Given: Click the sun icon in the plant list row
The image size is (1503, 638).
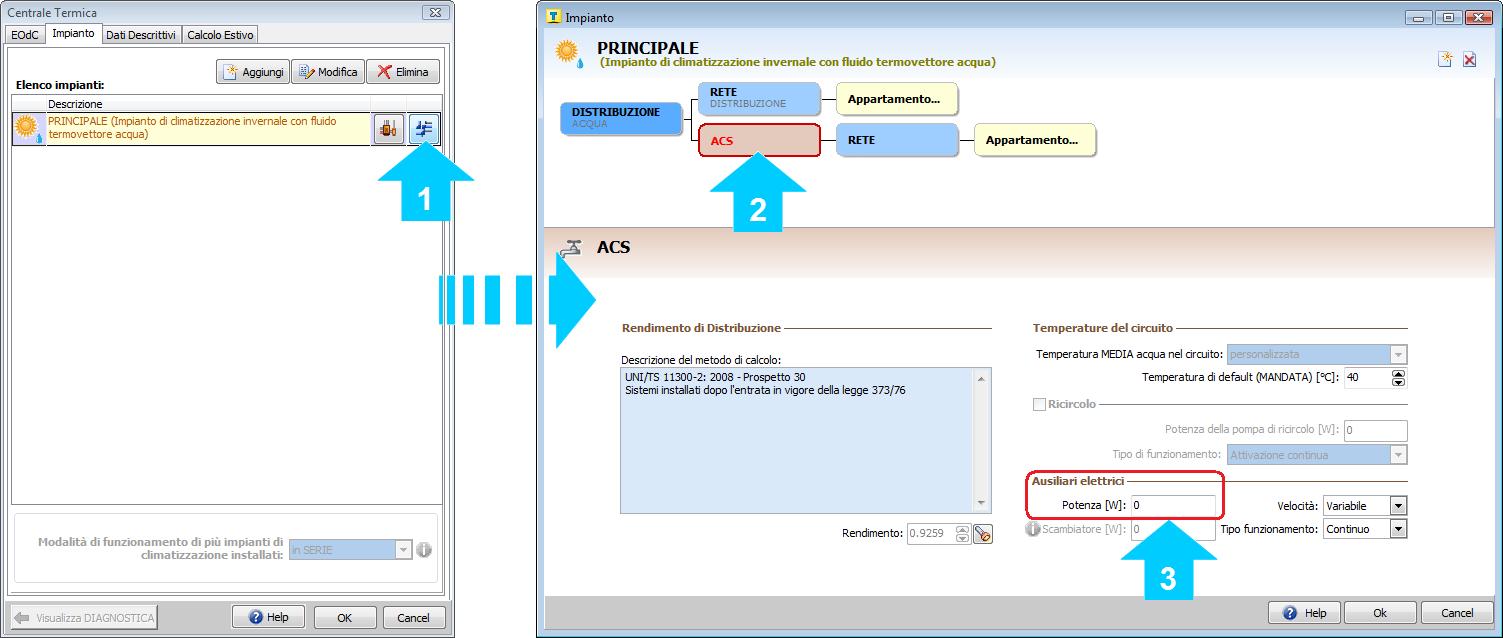Looking at the screenshot, I should click(27, 128).
